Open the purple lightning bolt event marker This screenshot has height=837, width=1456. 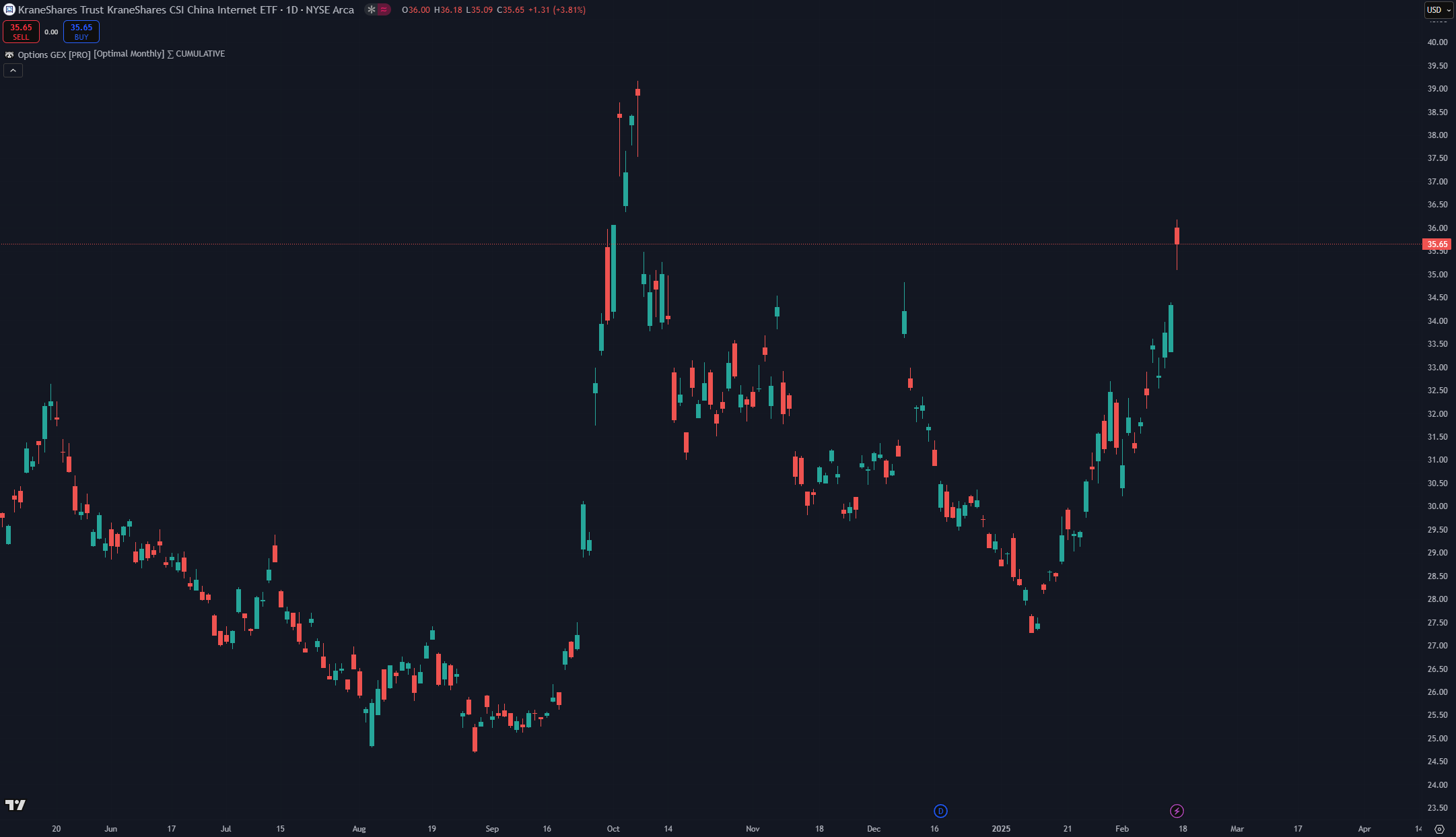point(1177,811)
